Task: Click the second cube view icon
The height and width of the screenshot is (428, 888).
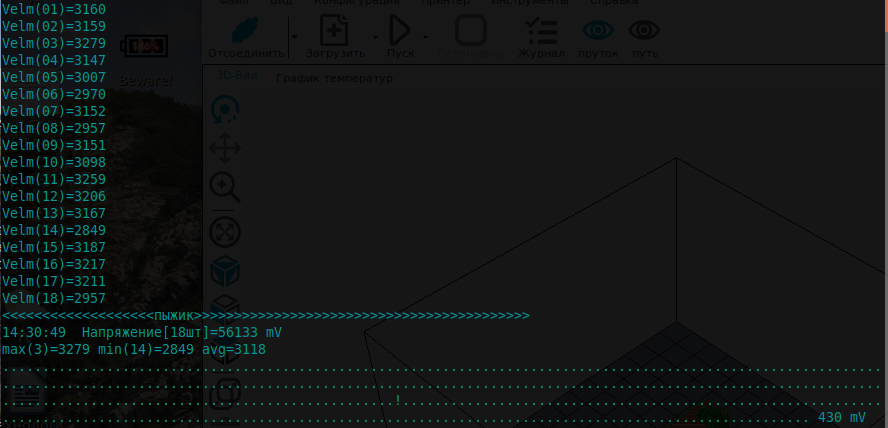Action: click(x=225, y=310)
